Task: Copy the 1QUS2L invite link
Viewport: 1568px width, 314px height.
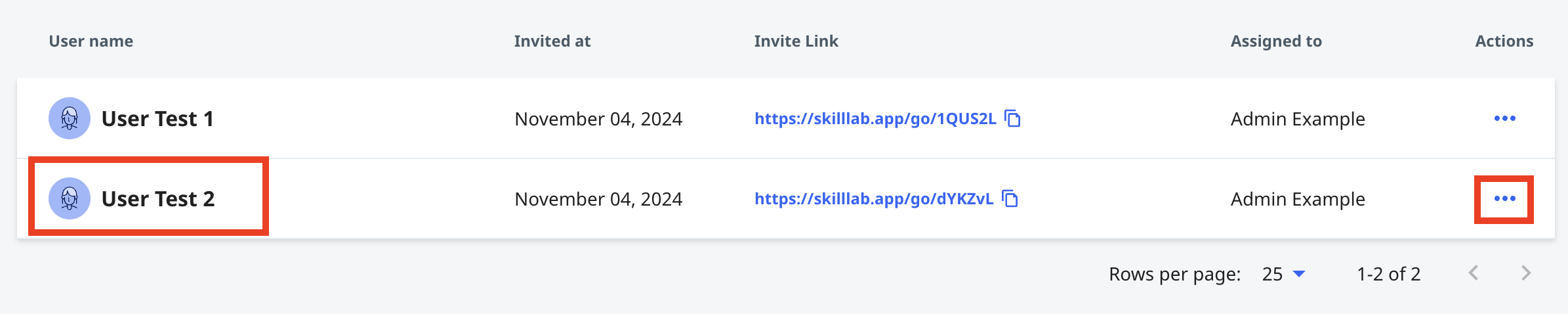Action: click(1013, 118)
